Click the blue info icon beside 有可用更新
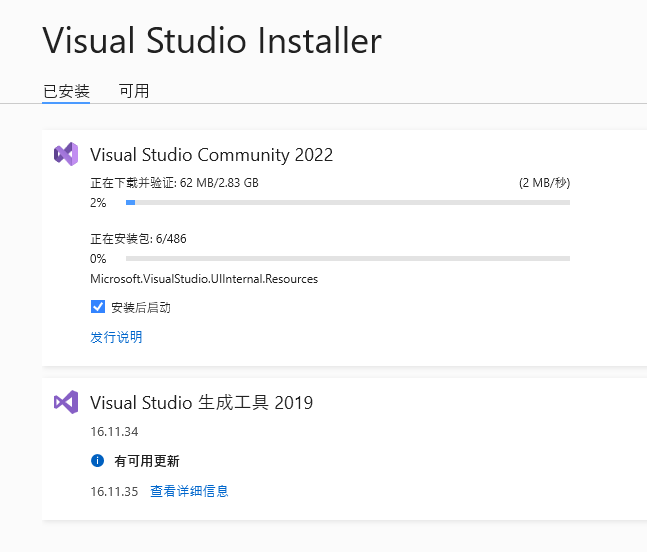This screenshot has width=647, height=552. (97, 460)
